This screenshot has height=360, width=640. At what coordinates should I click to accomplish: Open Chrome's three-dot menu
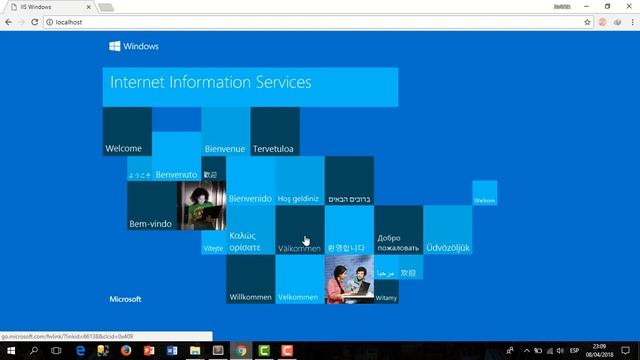pos(633,22)
